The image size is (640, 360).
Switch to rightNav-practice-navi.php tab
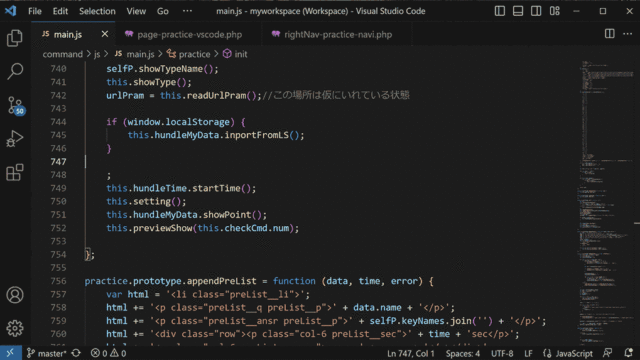click(338, 35)
